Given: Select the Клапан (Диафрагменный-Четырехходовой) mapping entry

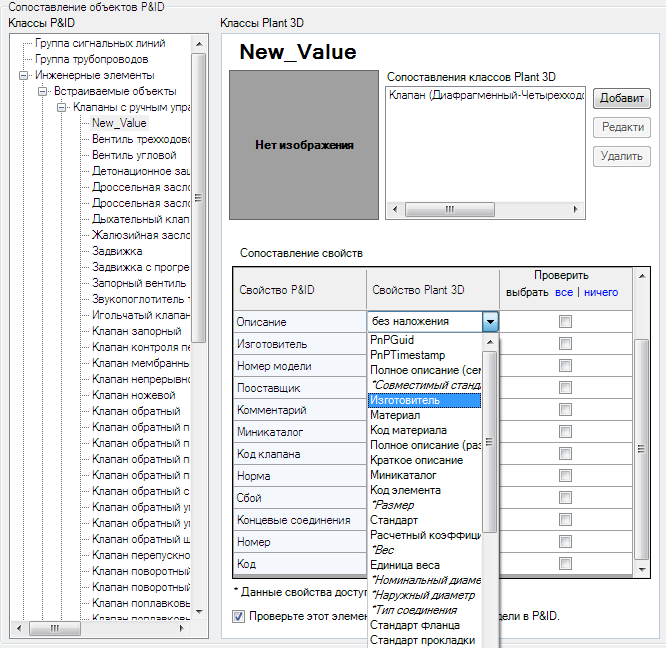Looking at the screenshot, I should coord(486,95).
